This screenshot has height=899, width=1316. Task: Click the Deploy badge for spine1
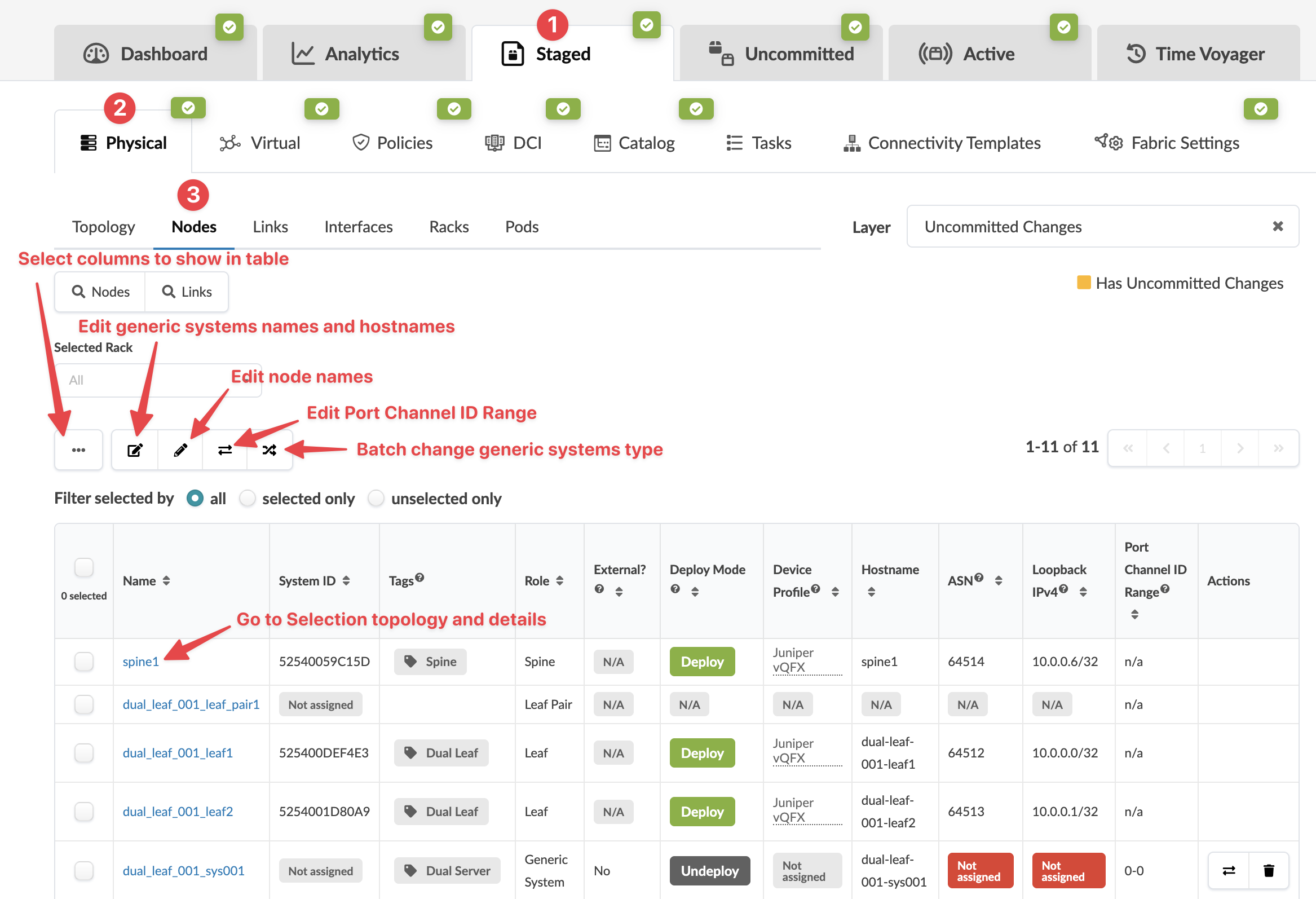click(x=701, y=662)
